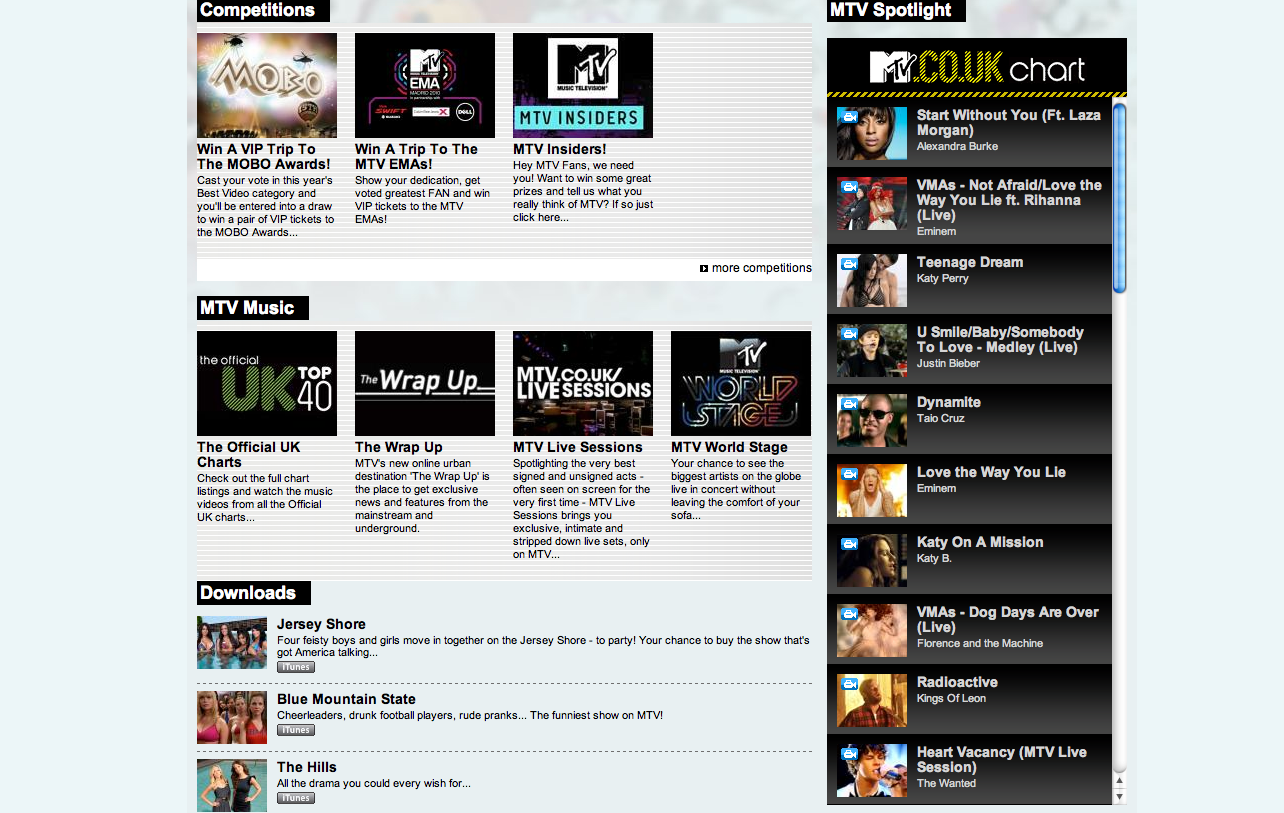Select the video icon on Love the Way You Lie
The width and height of the screenshot is (1284, 813).
(x=849, y=473)
